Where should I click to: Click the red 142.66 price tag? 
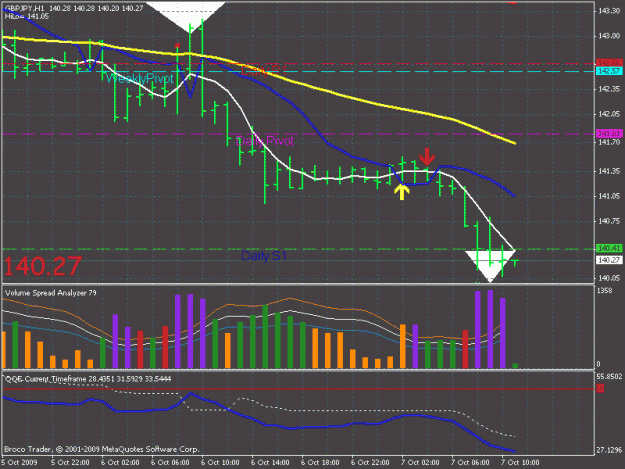(609, 63)
